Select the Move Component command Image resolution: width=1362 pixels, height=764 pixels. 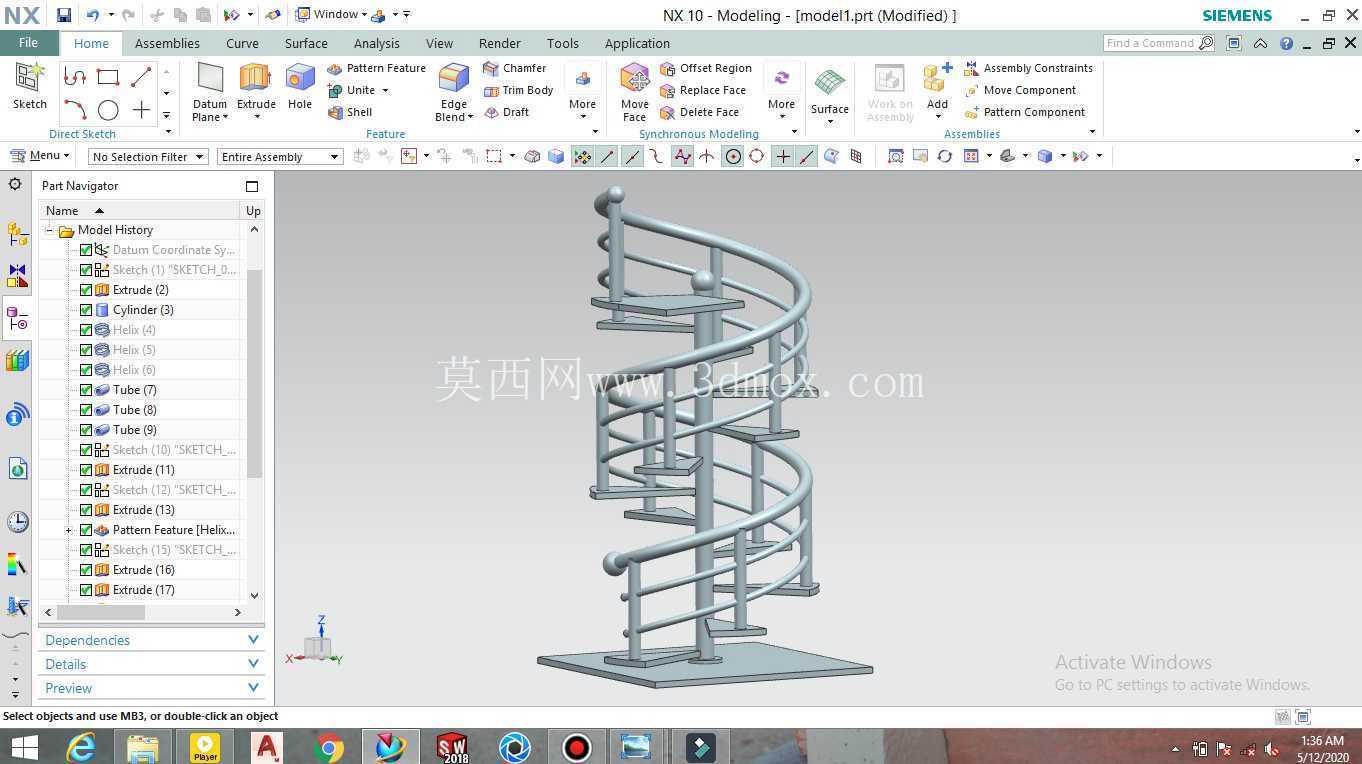(1020, 90)
